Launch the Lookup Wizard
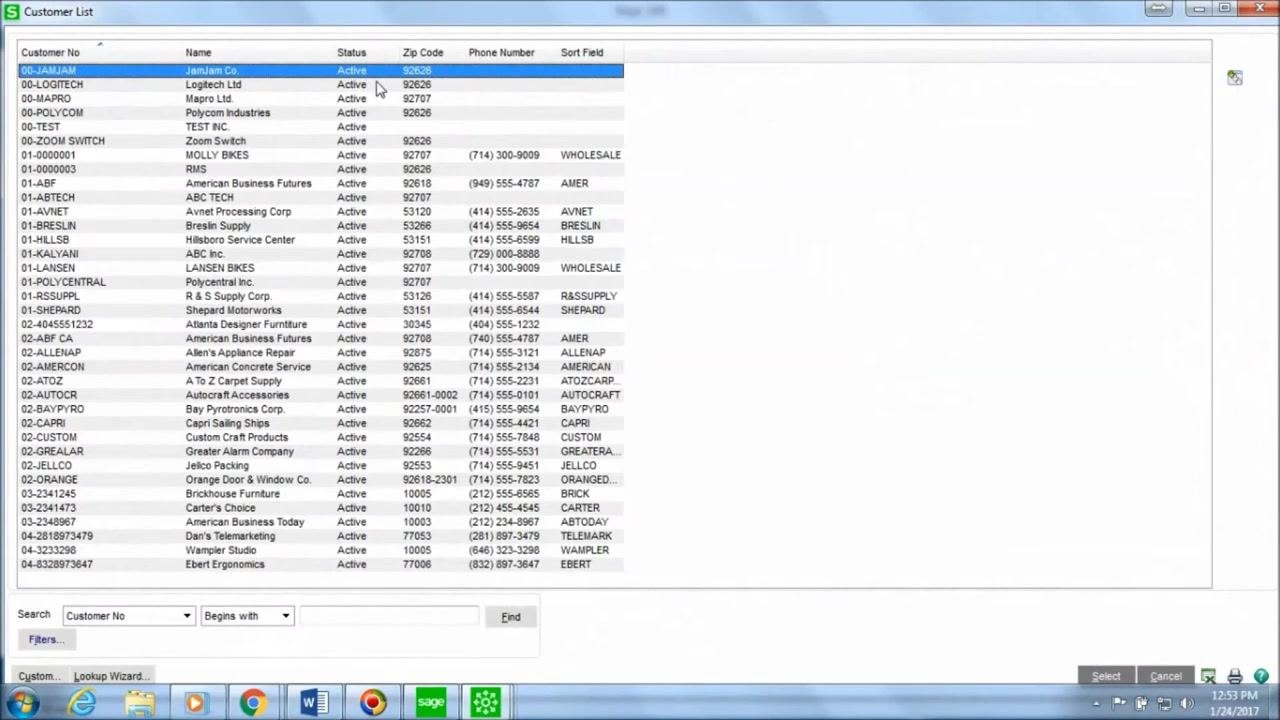The width and height of the screenshot is (1280, 720). 111,676
